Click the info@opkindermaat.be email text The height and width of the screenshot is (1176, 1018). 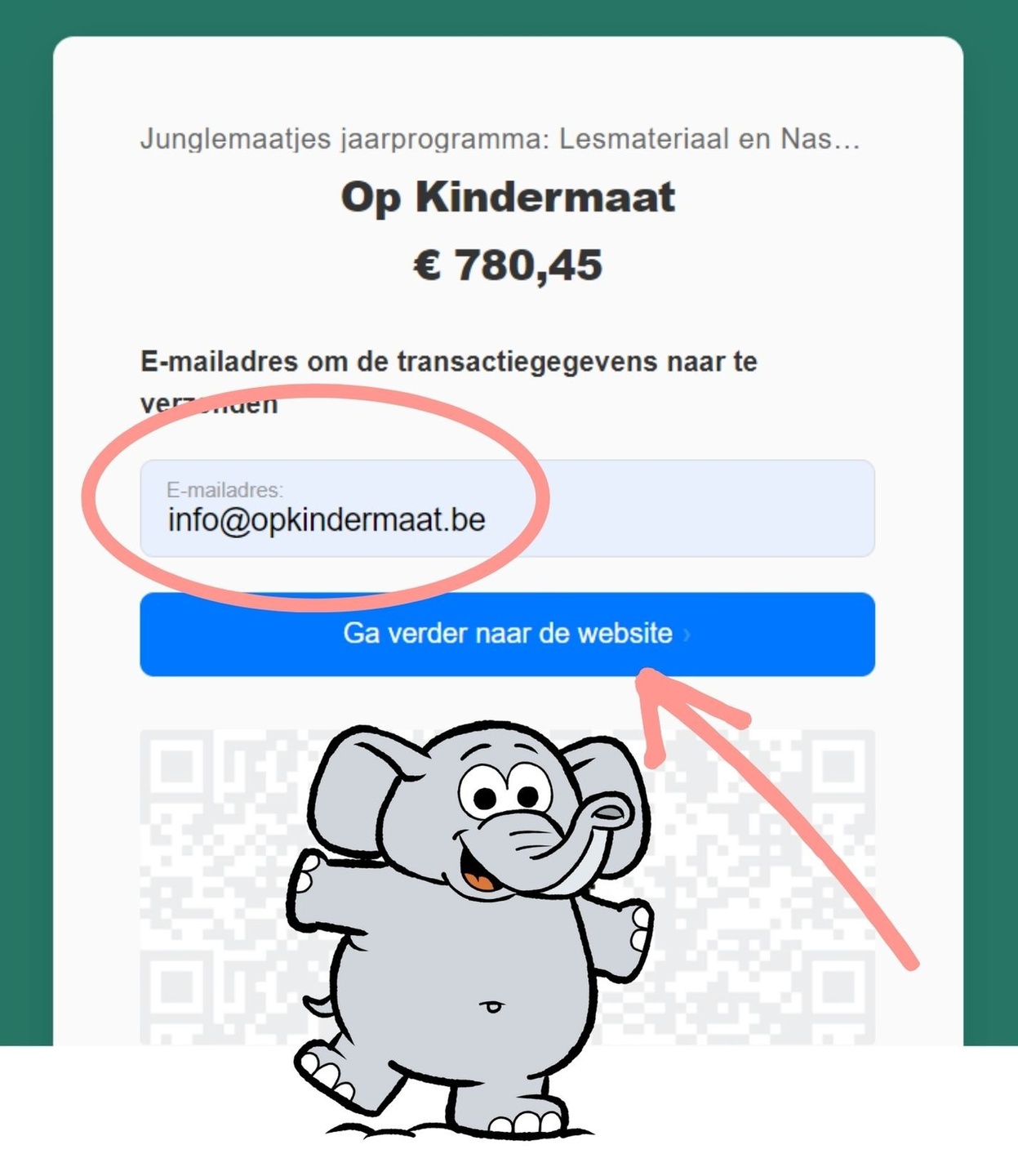click(327, 519)
